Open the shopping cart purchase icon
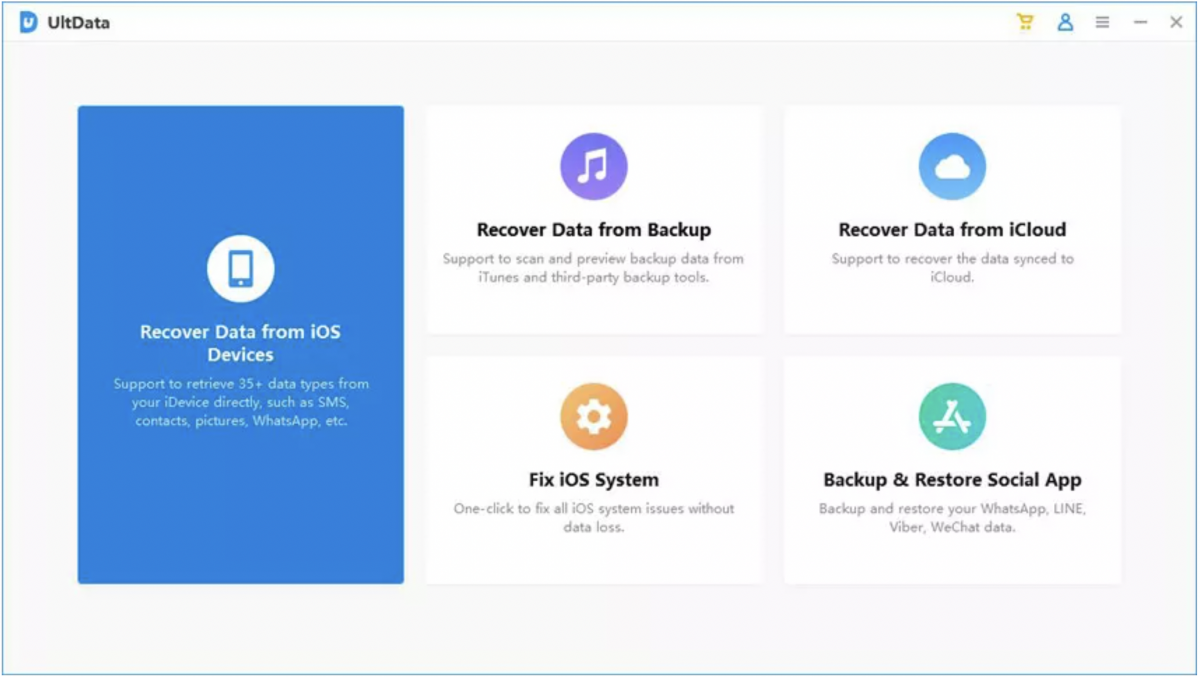The width and height of the screenshot is (1200, 677). tap(1025, 22)
